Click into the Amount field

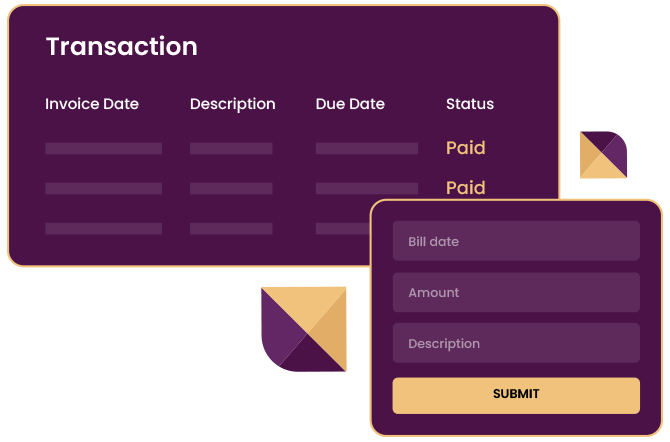(x=515, y=293)
